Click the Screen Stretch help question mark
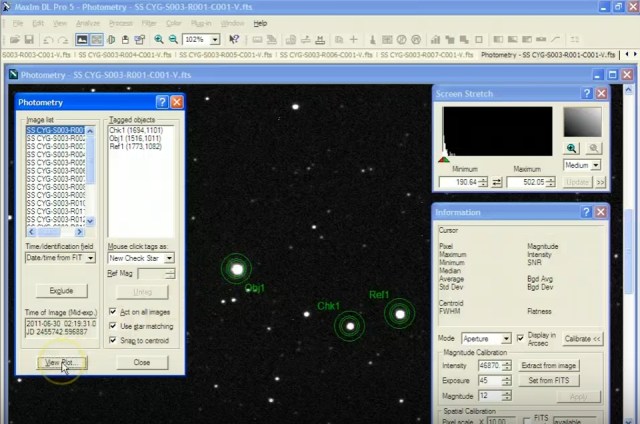The height and width of the screenshot is (424, 640). point(588,93)
